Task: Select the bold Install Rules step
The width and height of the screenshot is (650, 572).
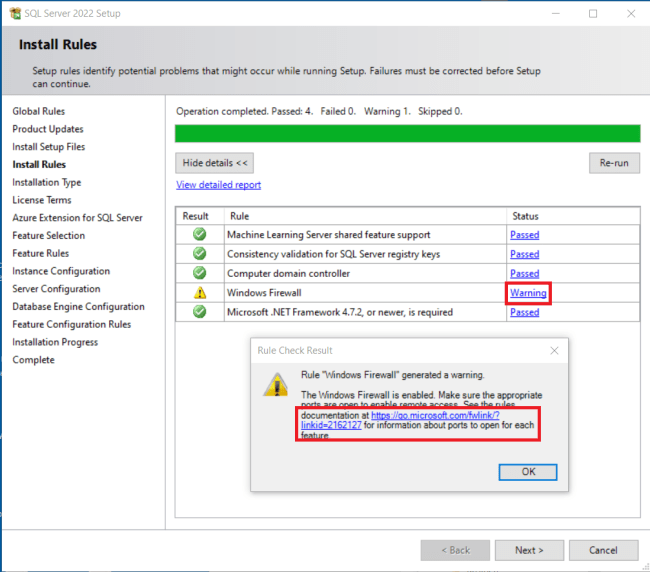Action: [39, 165]
